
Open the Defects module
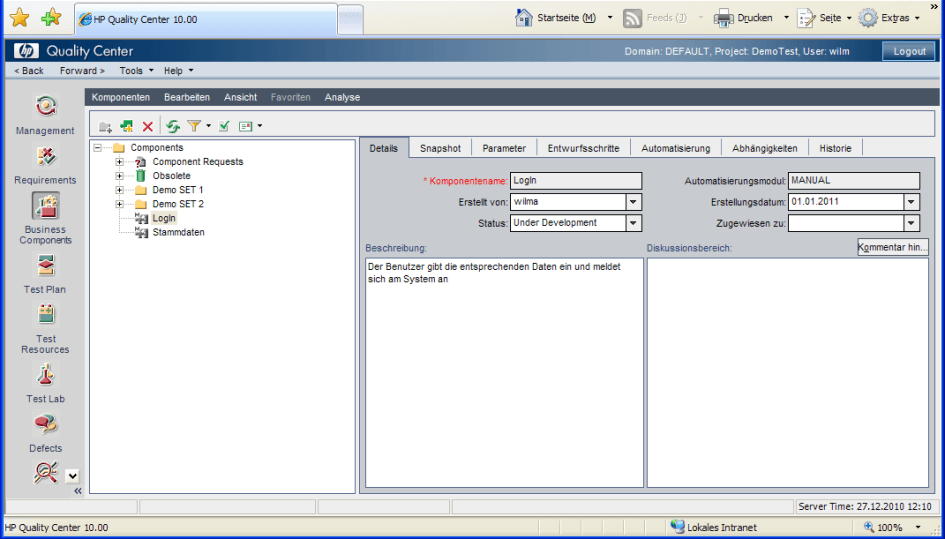tap(45, 425)
